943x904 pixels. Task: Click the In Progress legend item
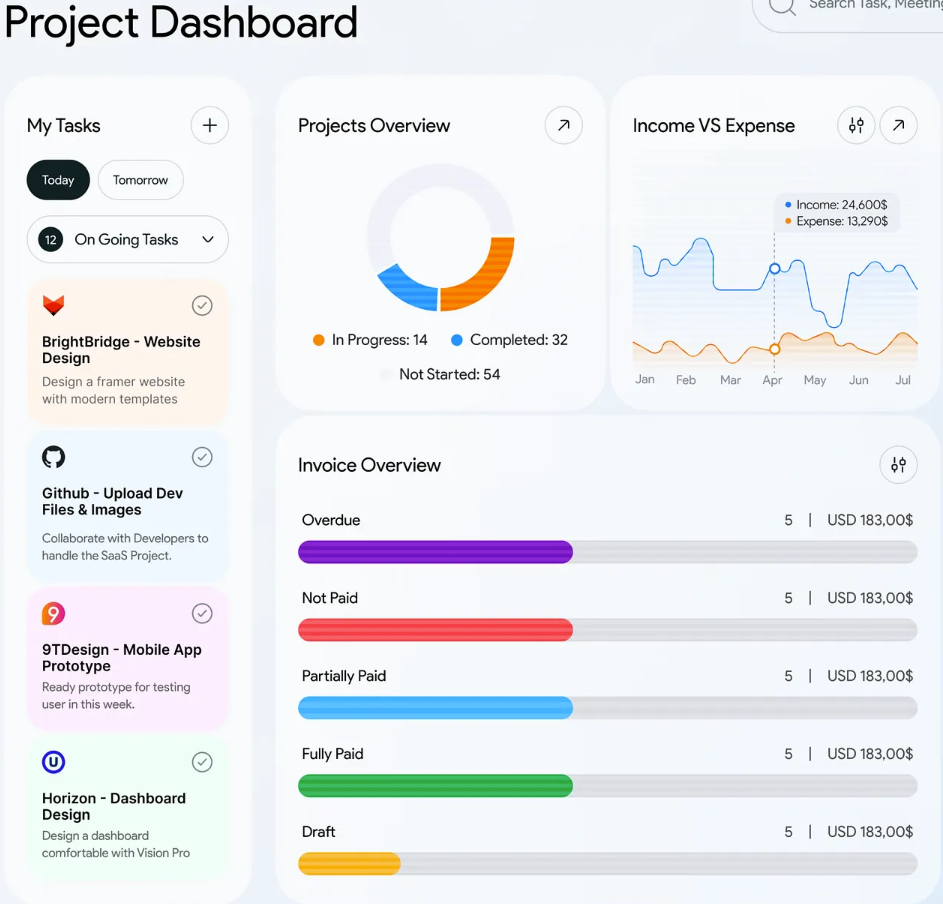[x=370, y=340]
